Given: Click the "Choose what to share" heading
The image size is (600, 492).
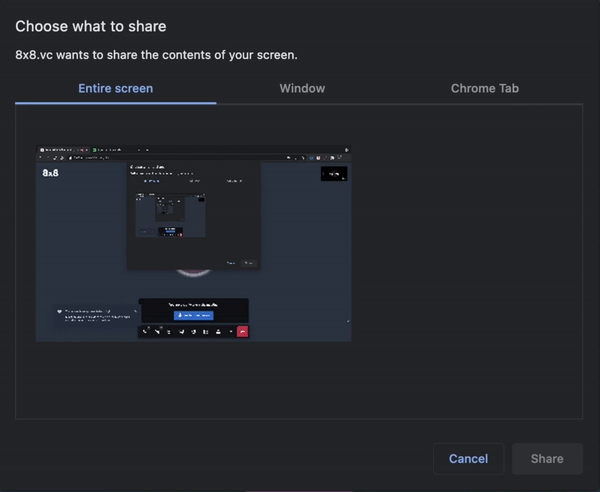Looking at the screenshot, I should click(91, 26).
